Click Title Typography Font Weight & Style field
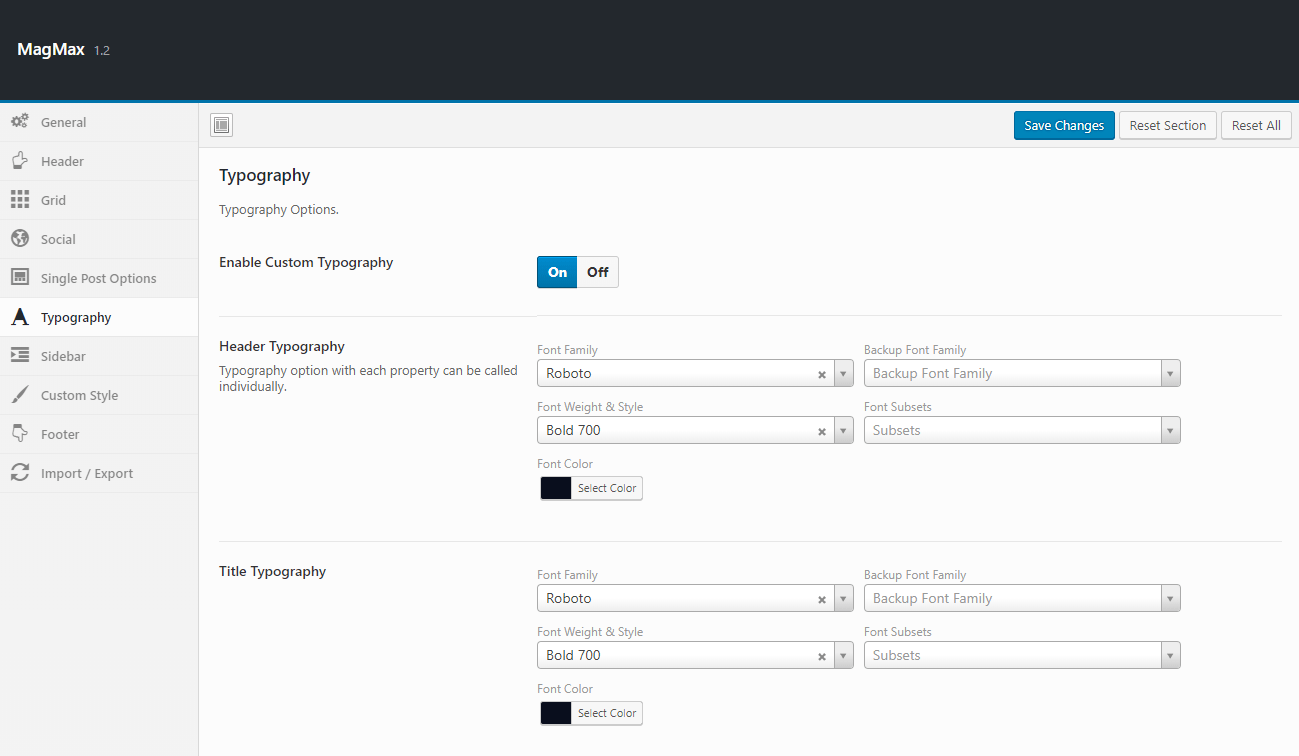1299x756 pixels. click(680, 656)
